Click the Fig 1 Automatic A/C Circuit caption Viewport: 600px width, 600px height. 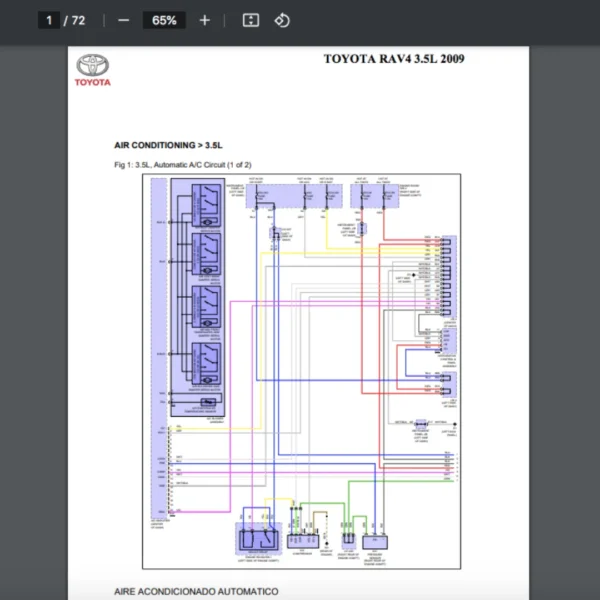tap(183, 164)
